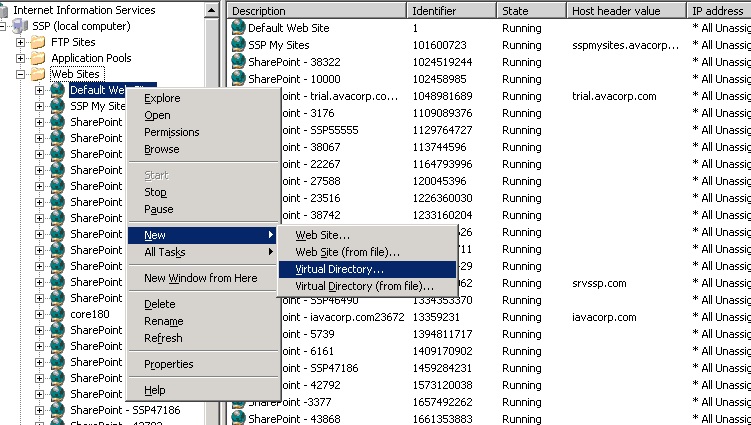This screenshot has width=751, height=425.
Task: Select Web Site (from file)... option
Action: pos(367,253)
